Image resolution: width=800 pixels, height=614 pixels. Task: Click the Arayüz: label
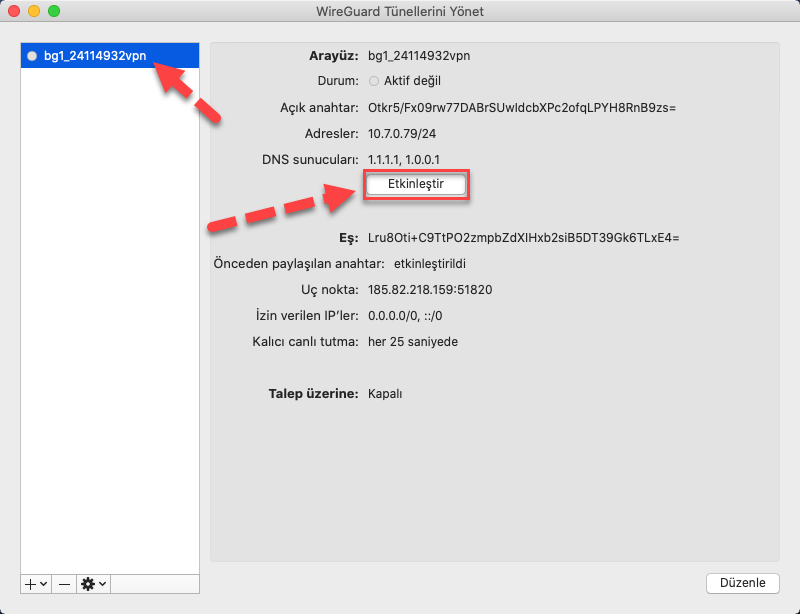tap(334, 56)
